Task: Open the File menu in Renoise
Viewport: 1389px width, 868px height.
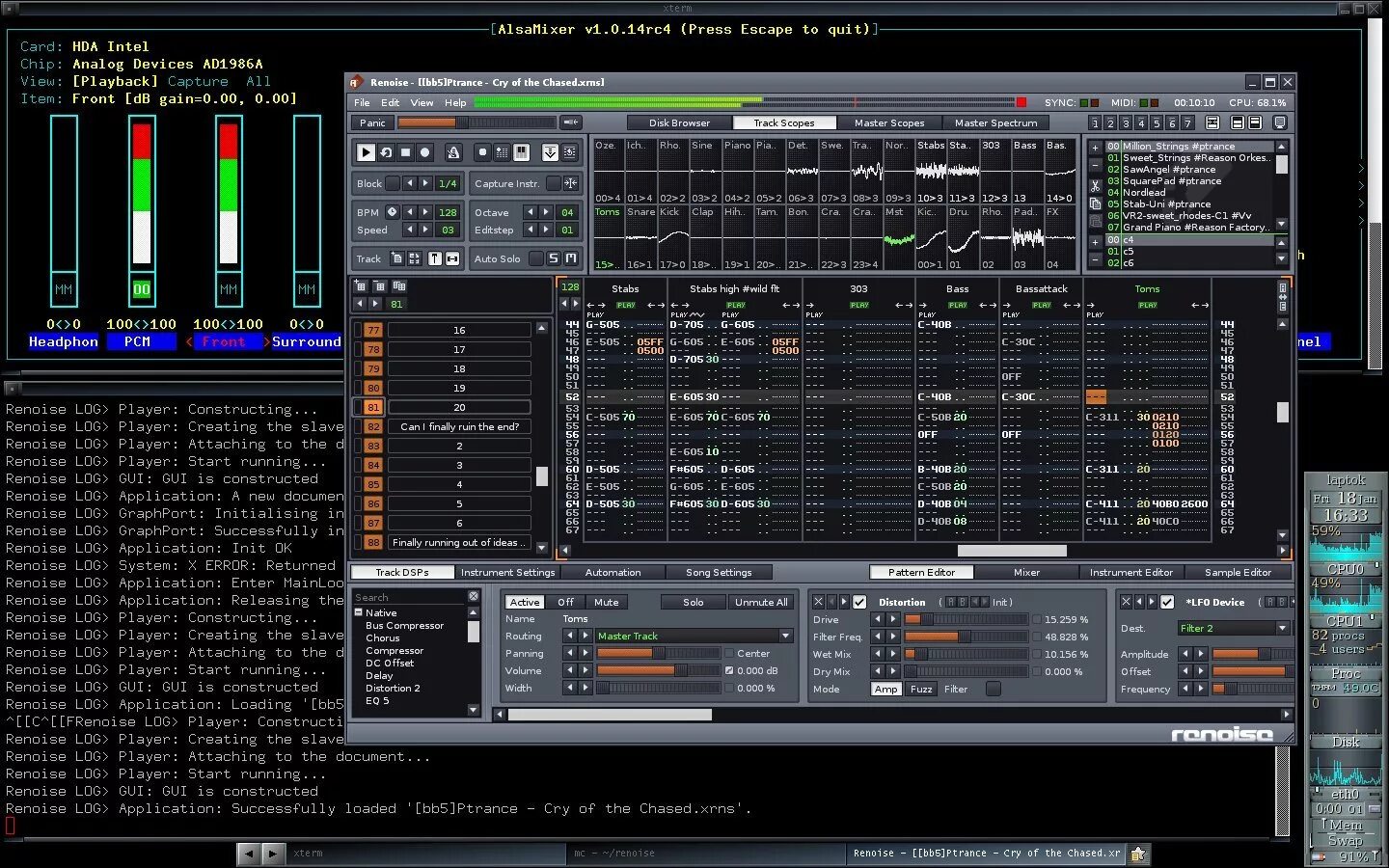Action: click(362, 102)
